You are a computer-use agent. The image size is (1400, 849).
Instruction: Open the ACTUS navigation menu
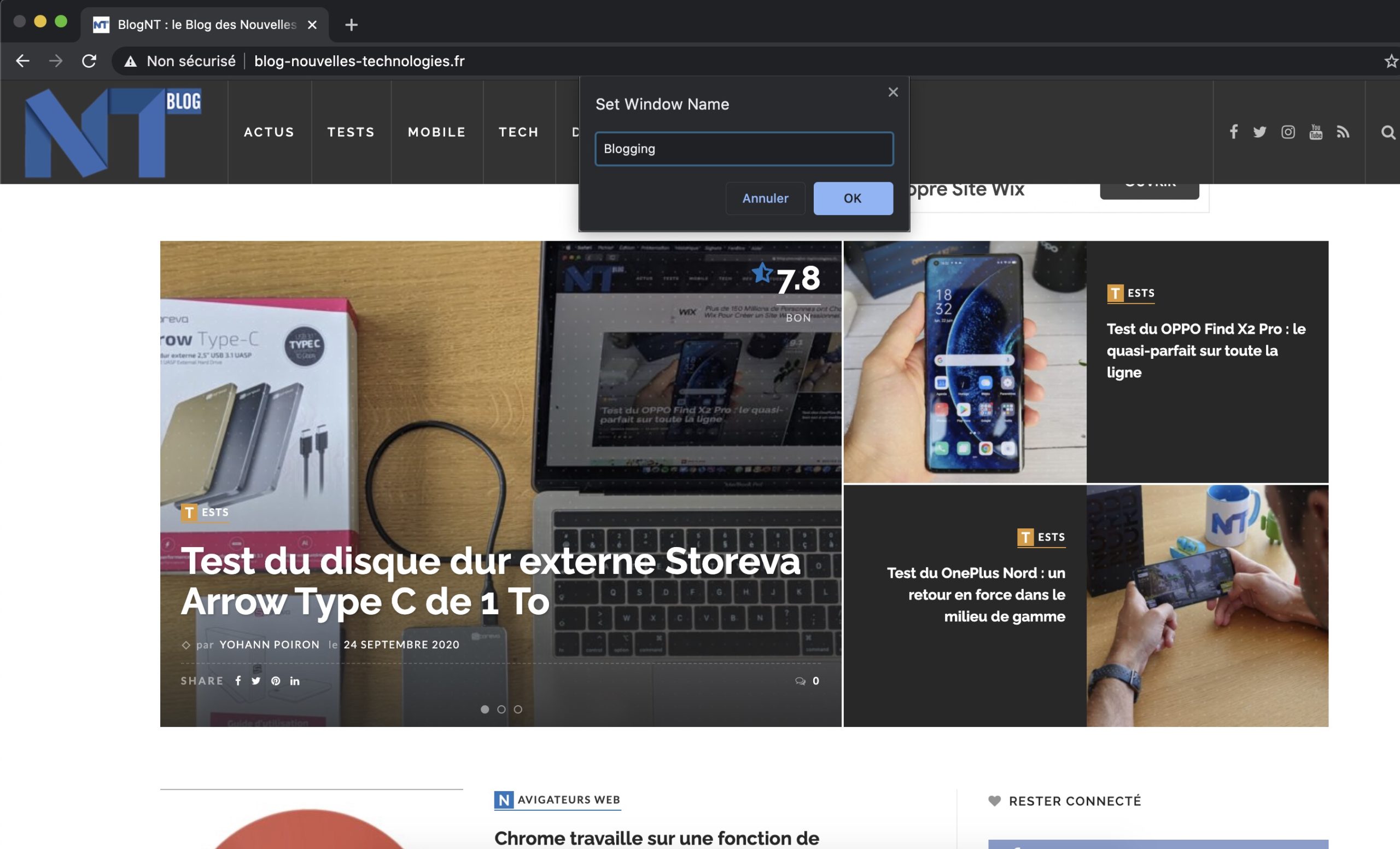tap(269, 132)
